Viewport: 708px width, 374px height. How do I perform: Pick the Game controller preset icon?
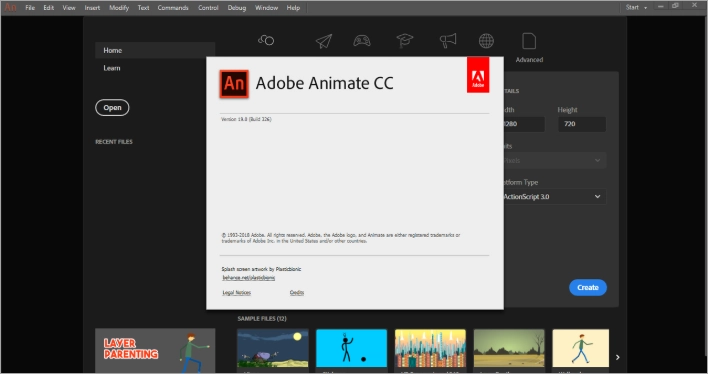(362, 41)
